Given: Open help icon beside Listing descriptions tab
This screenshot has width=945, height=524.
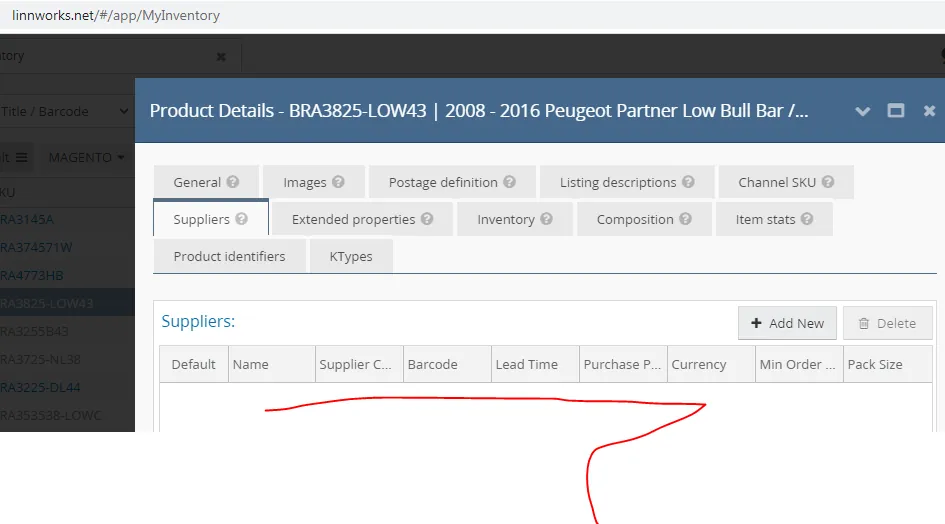Looking at the screenshot, I should click(x=688, y=182).
